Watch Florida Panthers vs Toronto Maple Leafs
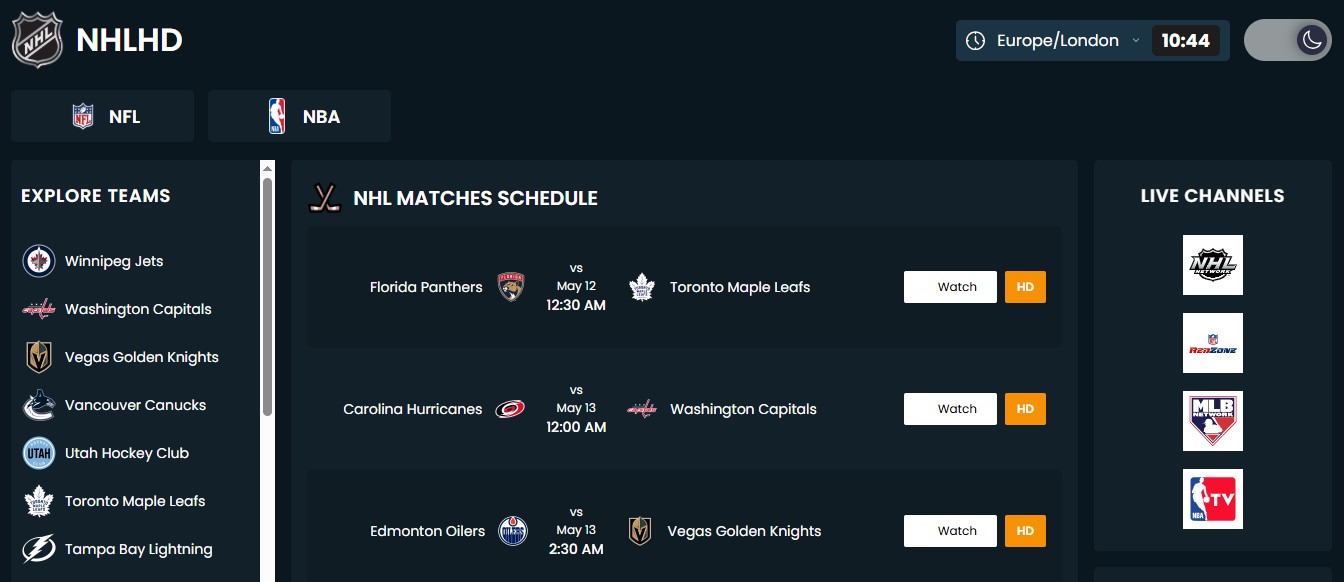Image resolution: width=1344 pixels, height=582 pixels. [950, 287]
